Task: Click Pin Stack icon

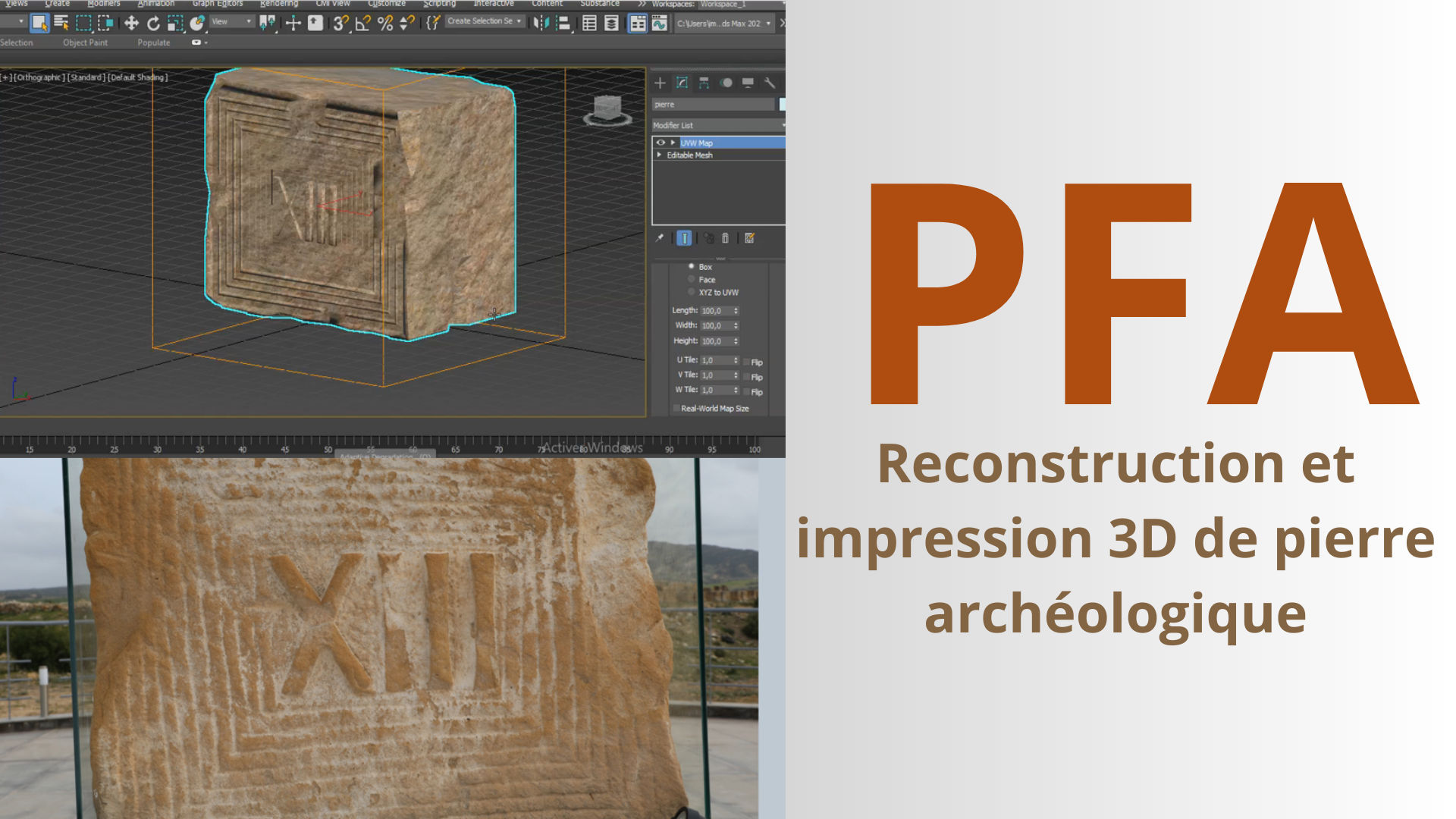Action: pos(660,238)
